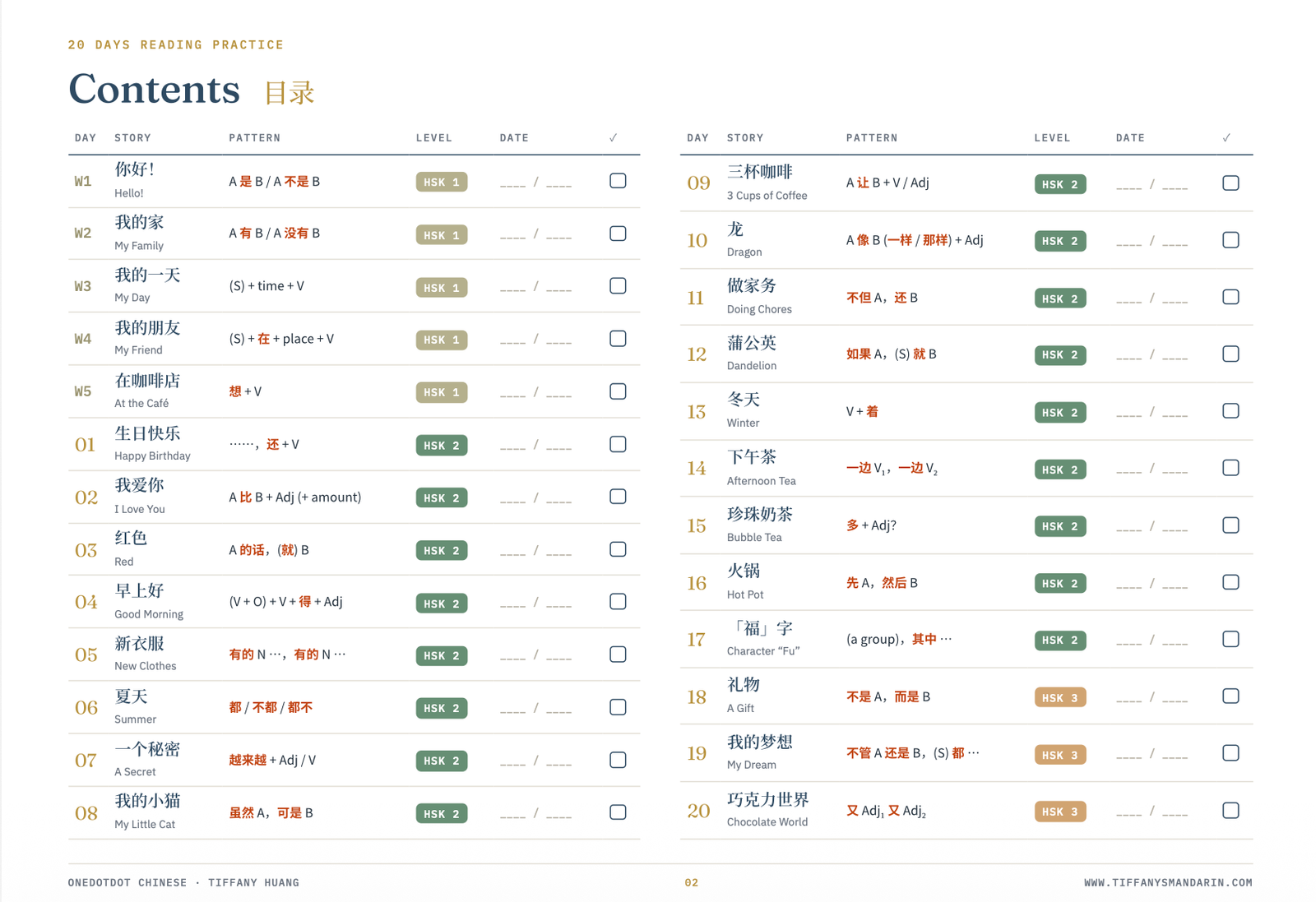This screenshot has width=1316, height=902.
Task: Click the pattern 虽然 A，可是 B
Action: 271,812
